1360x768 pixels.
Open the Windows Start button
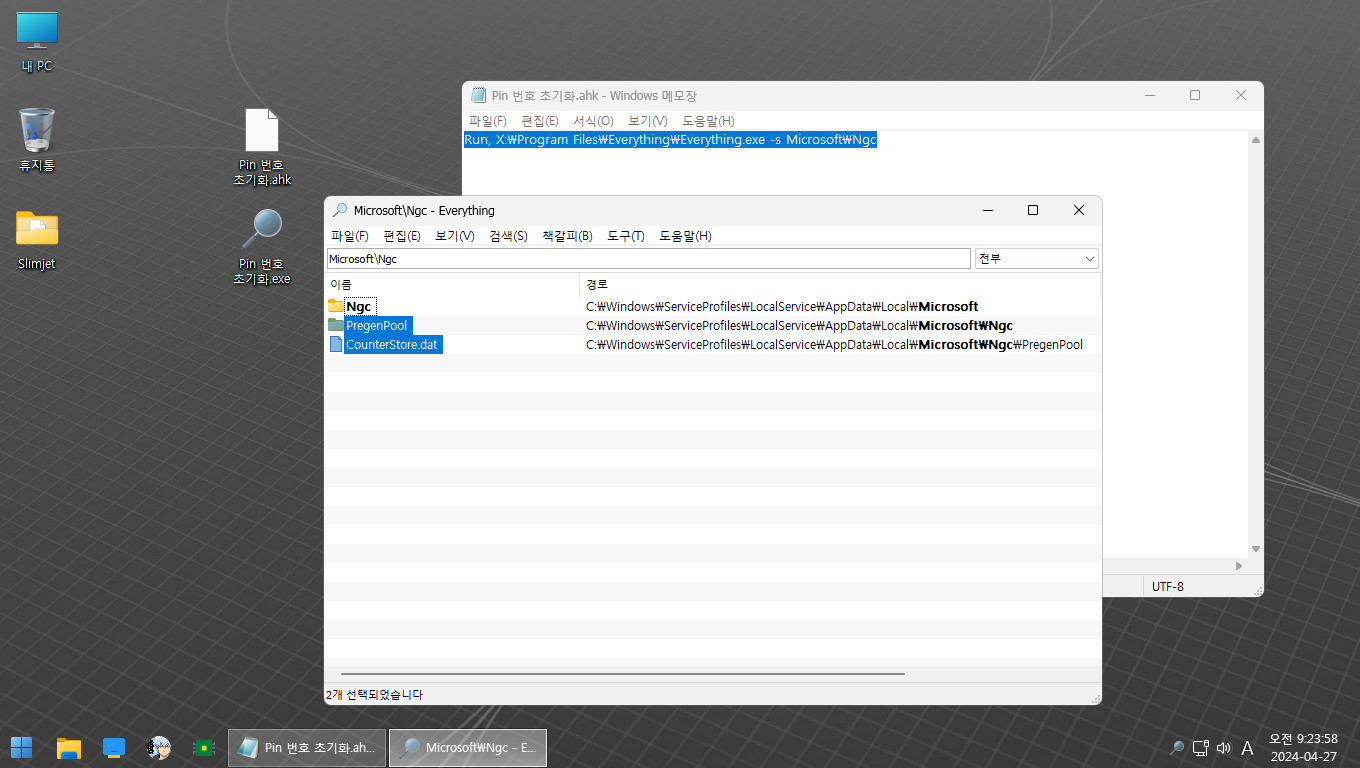pos(21,747)
